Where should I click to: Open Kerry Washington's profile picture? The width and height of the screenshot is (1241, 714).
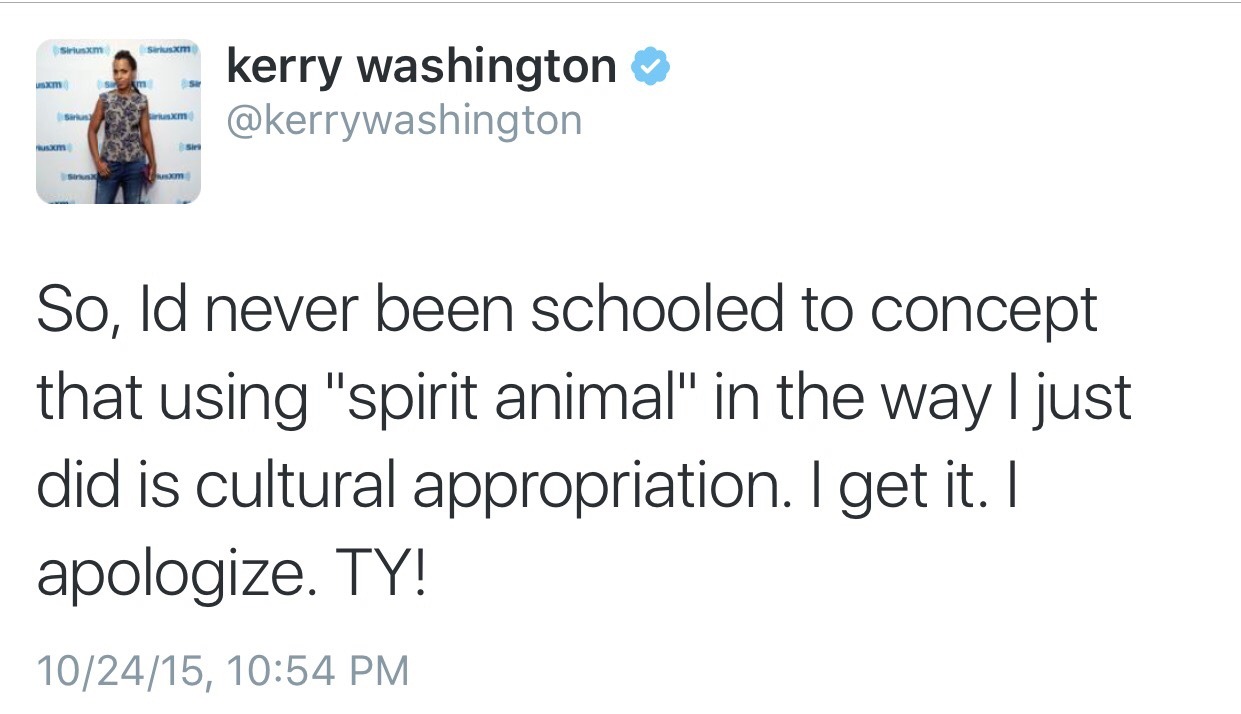click(x=118, y=122)
